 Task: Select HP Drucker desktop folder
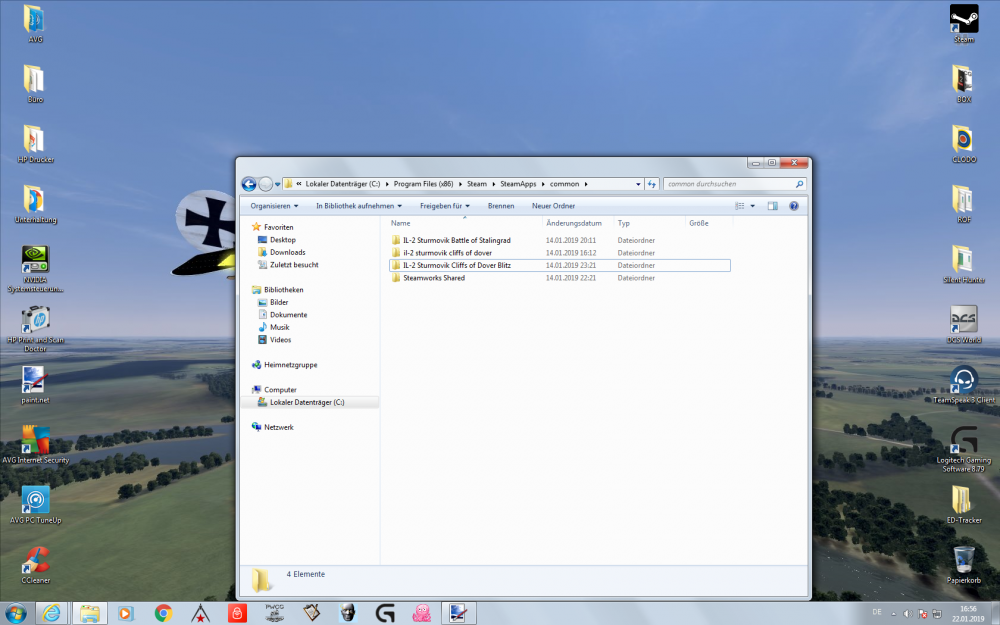pos(35,144)
